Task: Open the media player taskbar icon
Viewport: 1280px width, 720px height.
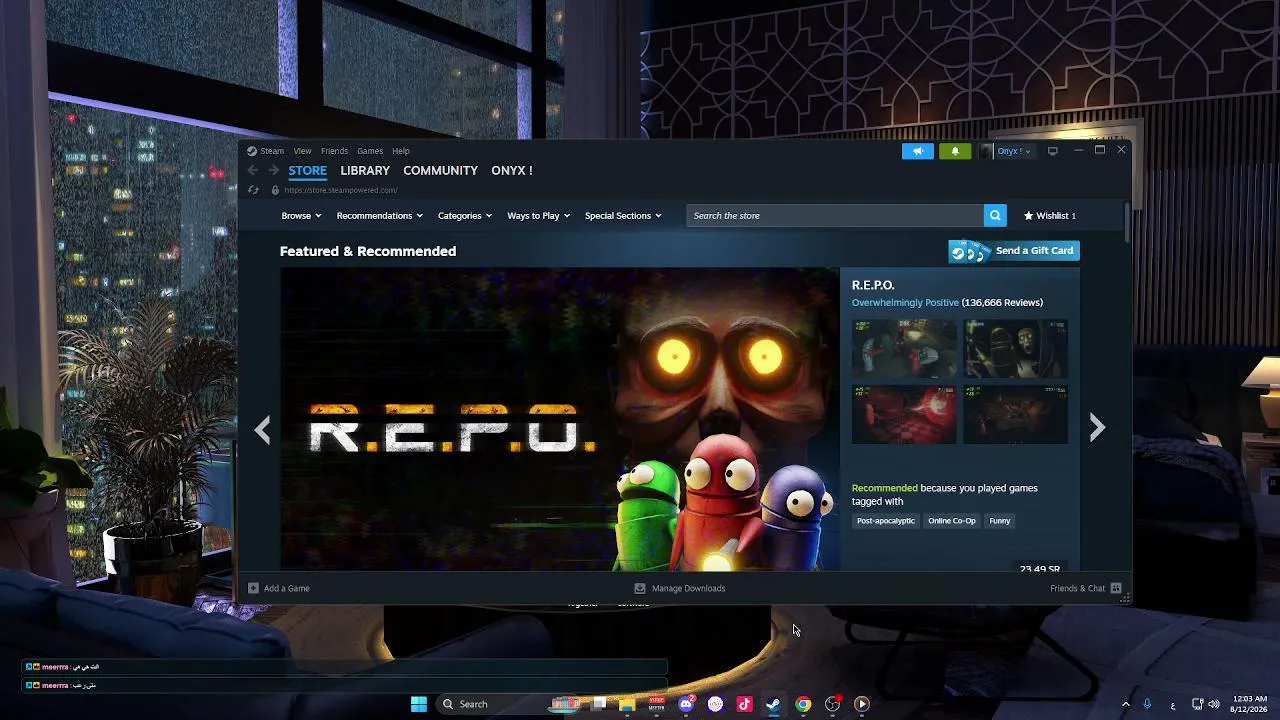Action: 862,704
